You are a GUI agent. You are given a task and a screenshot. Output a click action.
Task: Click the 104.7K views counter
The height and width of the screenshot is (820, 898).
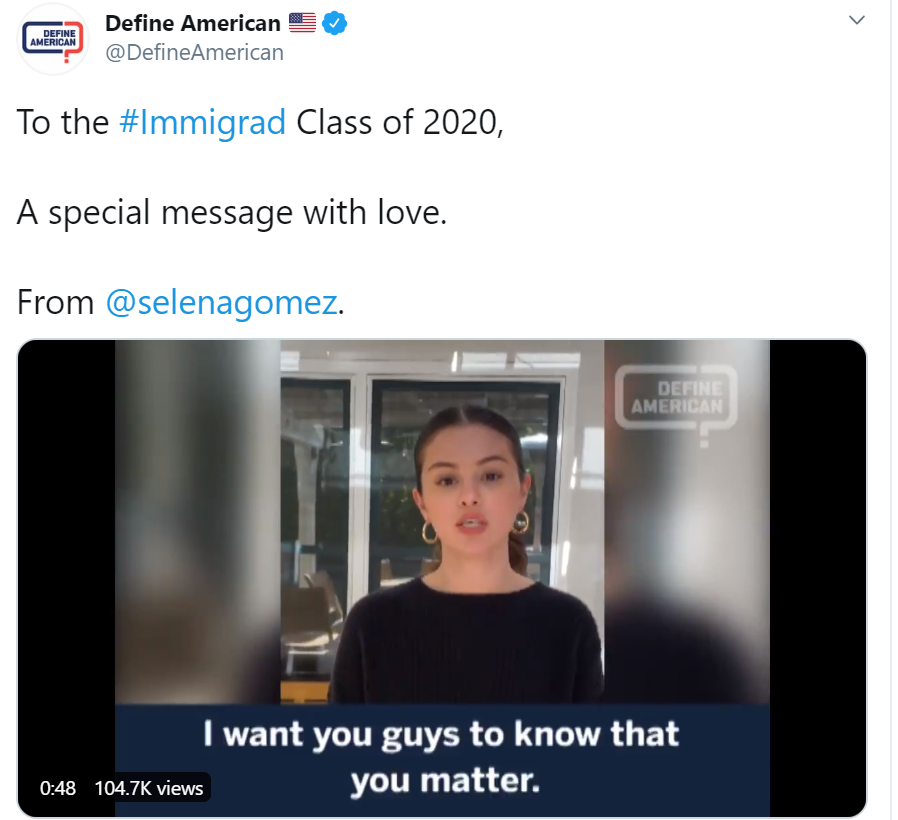click(x=149, y=788)
